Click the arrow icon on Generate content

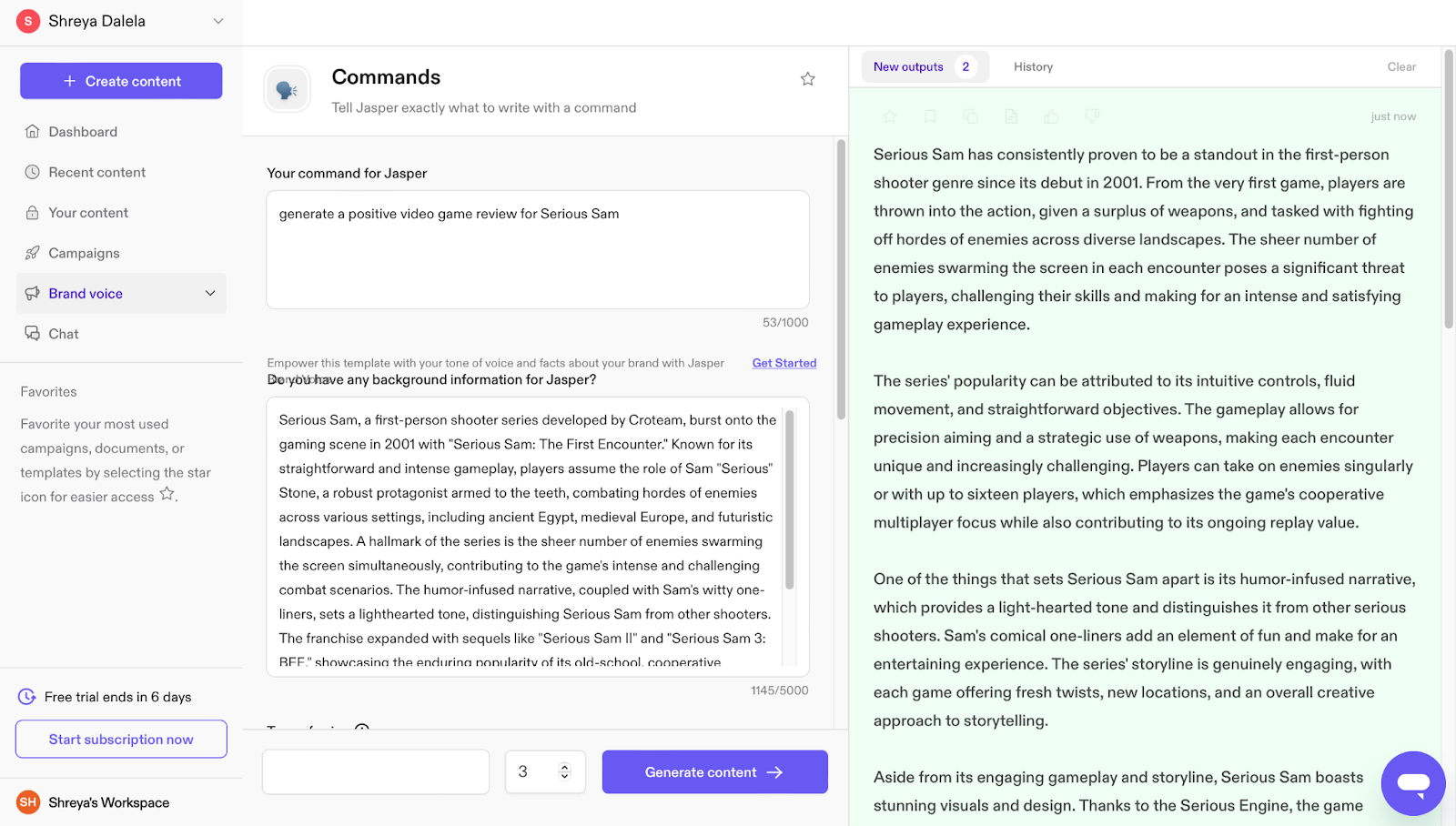[774, 772]
